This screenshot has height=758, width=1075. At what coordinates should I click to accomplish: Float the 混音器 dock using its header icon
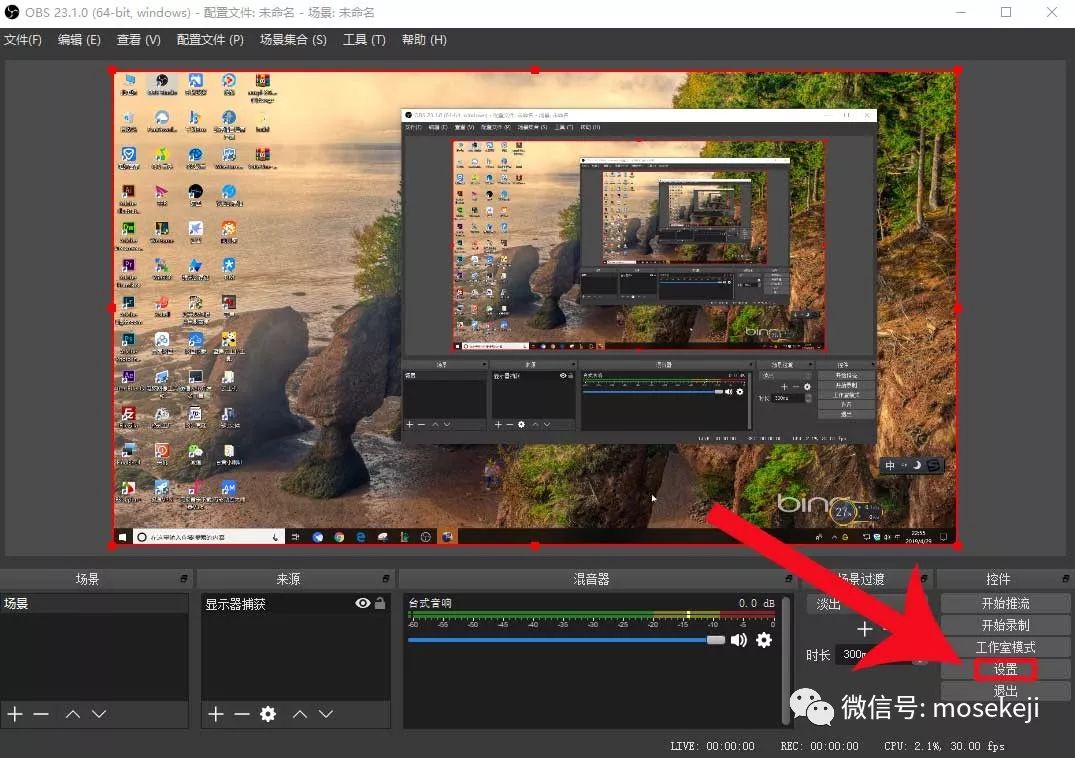pyautogui.click(x=788, y=579)
